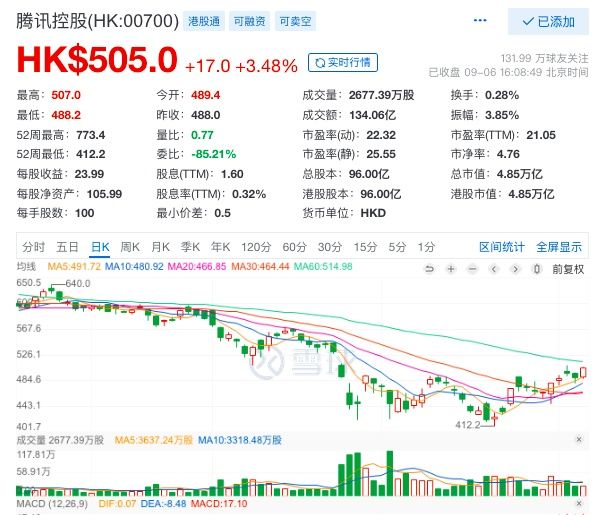This screenshot has width=613, height=515.
Task: Switch to the 分时 chart tab
Action: [x=34, y=247]
